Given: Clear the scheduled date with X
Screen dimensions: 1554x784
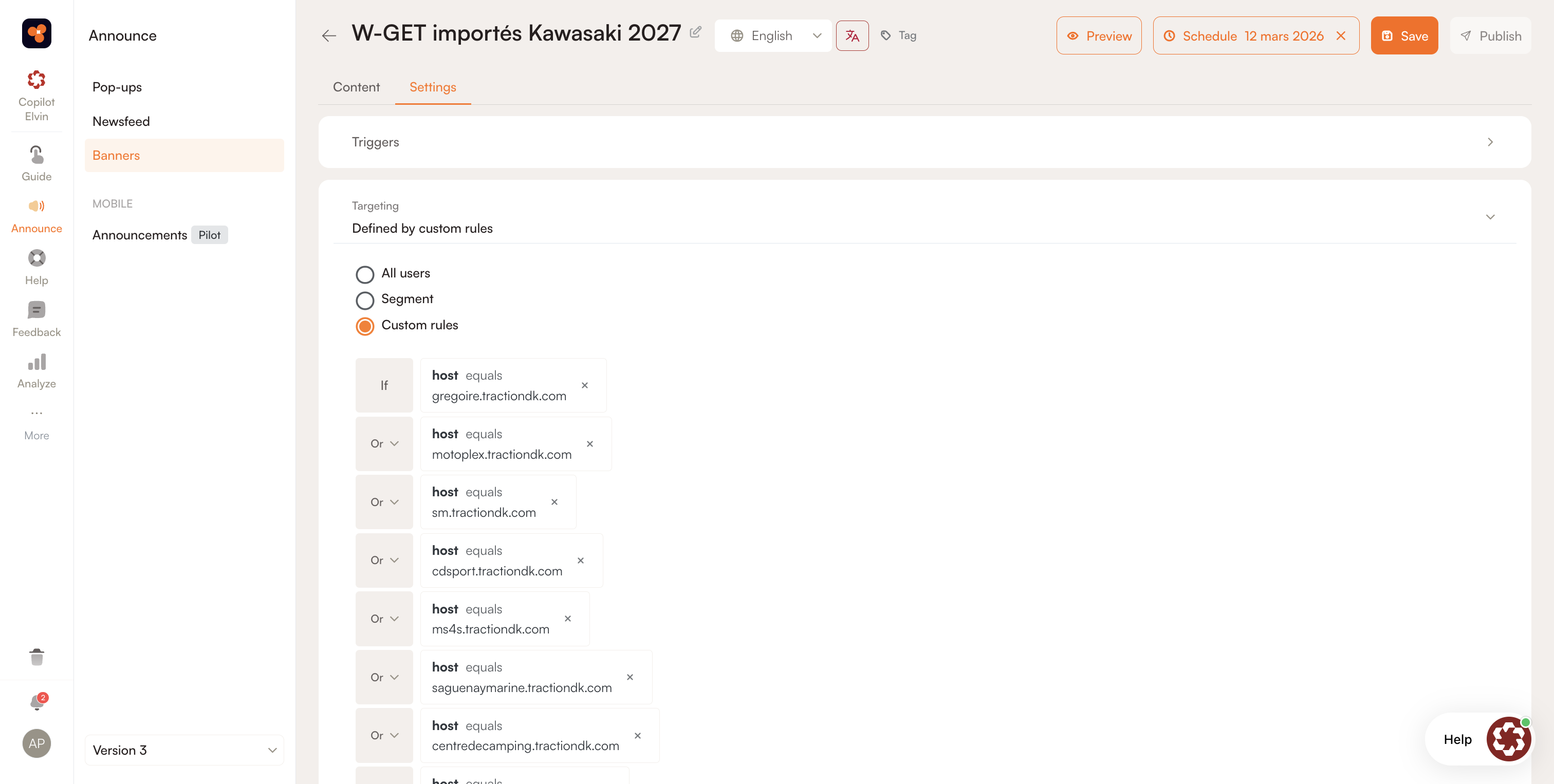Looking at the screenshot, I should (x=1340, y=35).
